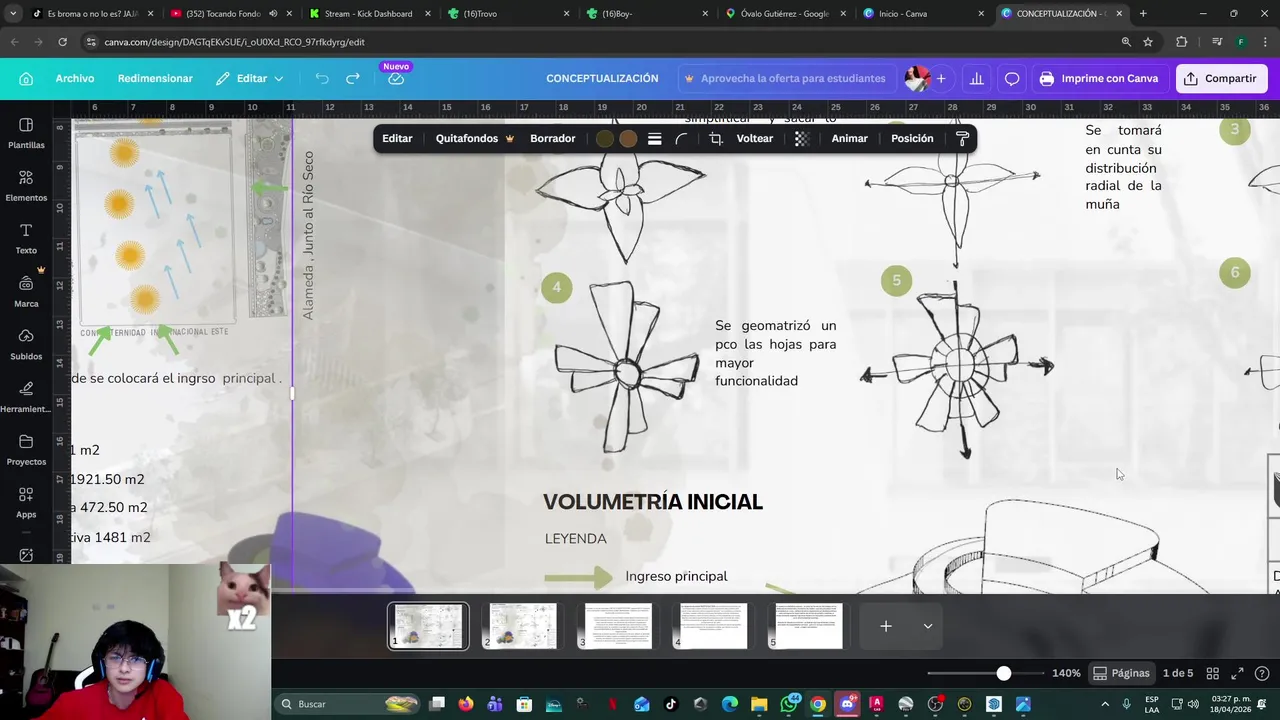Open the transparency checkerboard icon
Viewport: 1280px width, 720px height.
coord(802,139)
